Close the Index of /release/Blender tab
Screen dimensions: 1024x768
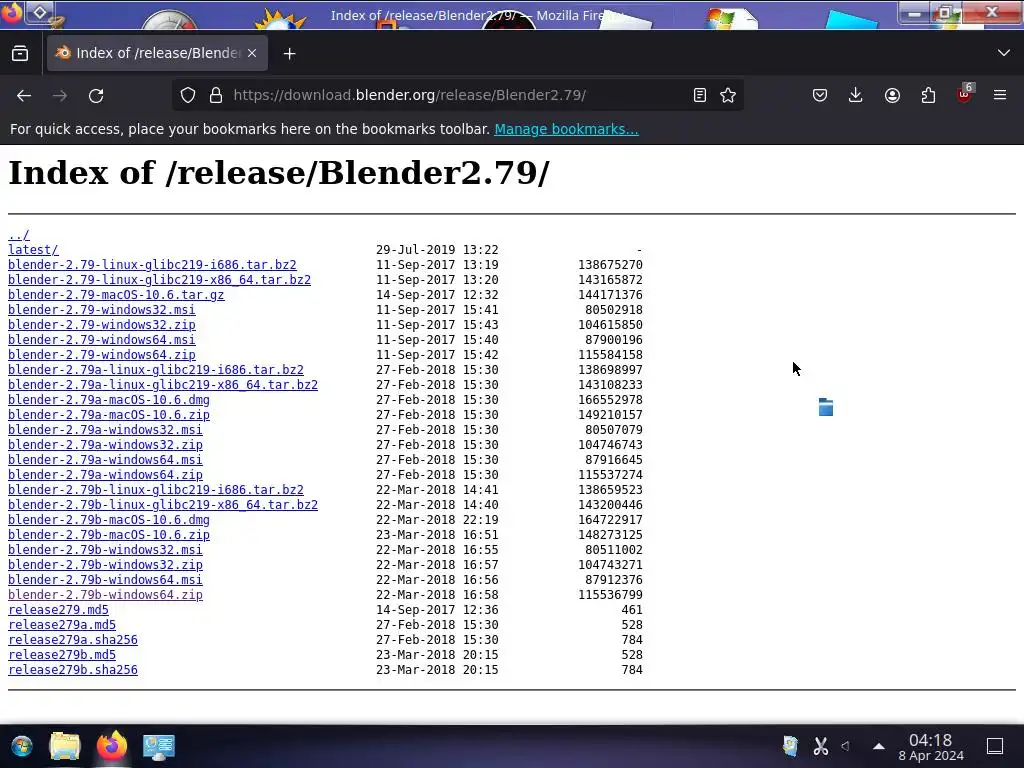(x=252, y=53)
